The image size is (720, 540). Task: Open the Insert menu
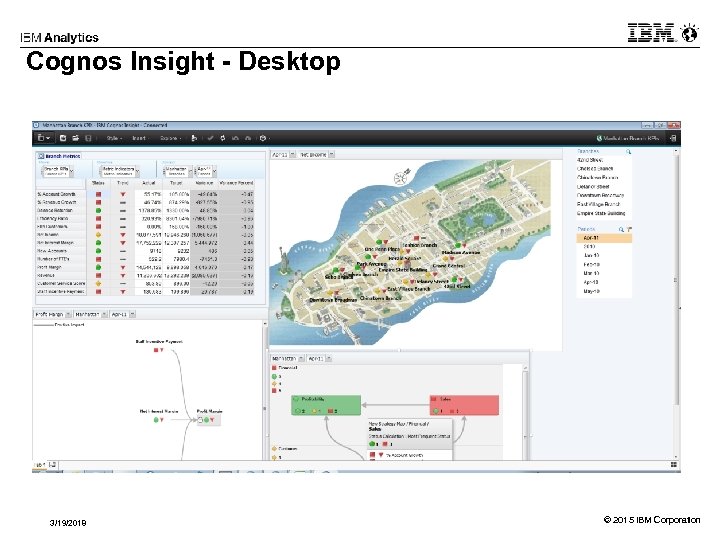tap(140, 138)
